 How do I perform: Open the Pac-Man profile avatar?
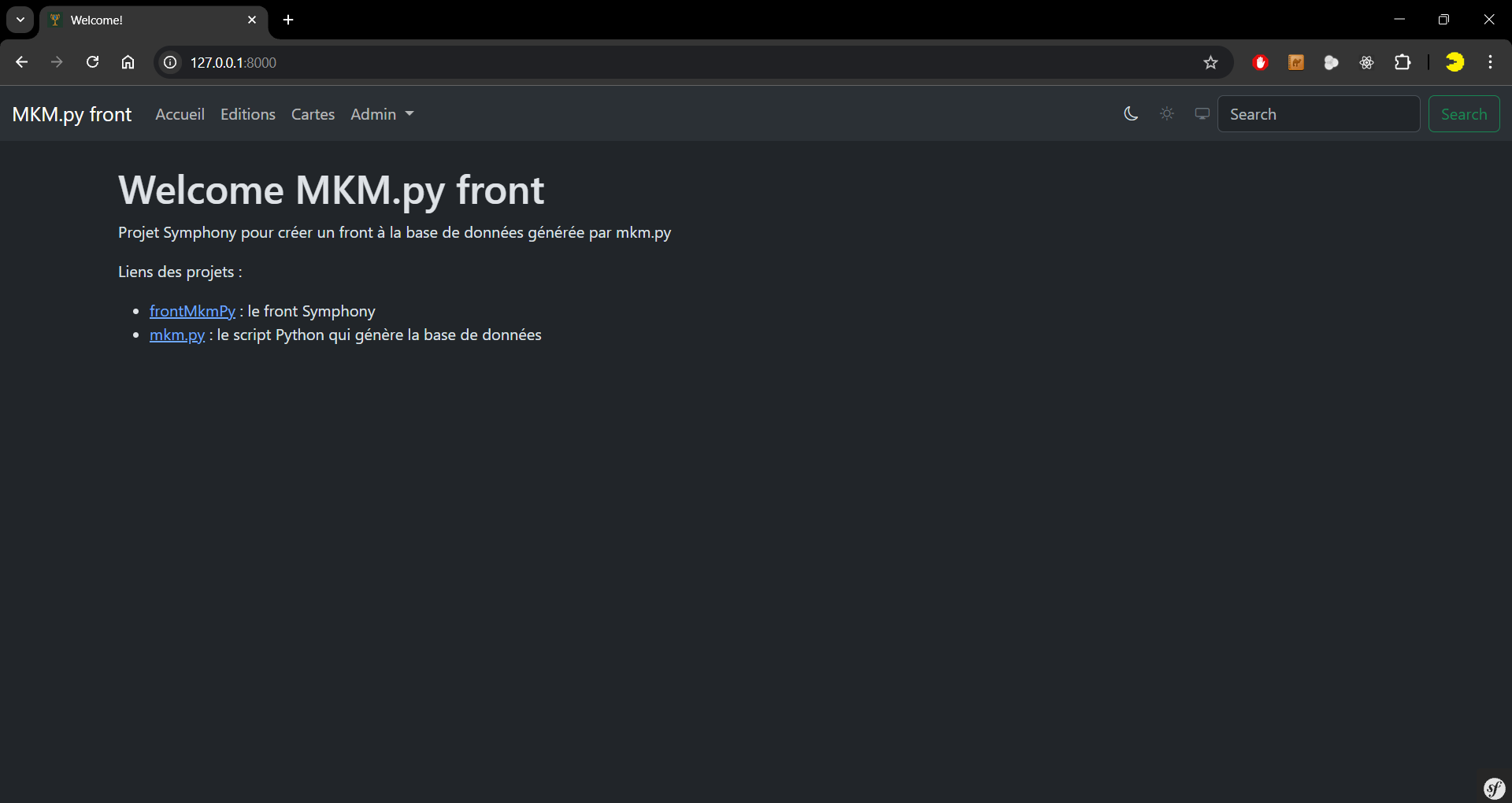(x=1455, y=62)
